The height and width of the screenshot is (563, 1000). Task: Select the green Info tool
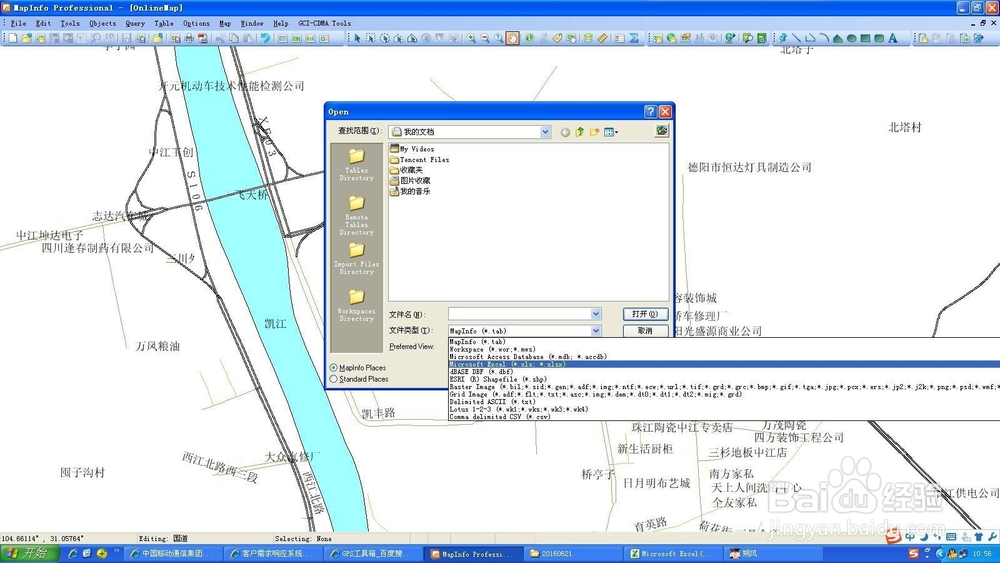(x=529, y=38)
